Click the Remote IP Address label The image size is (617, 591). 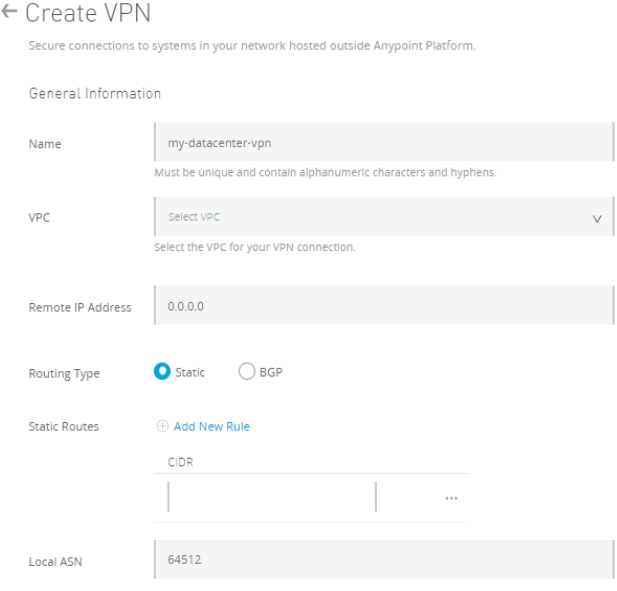click(x=80, y=308)
